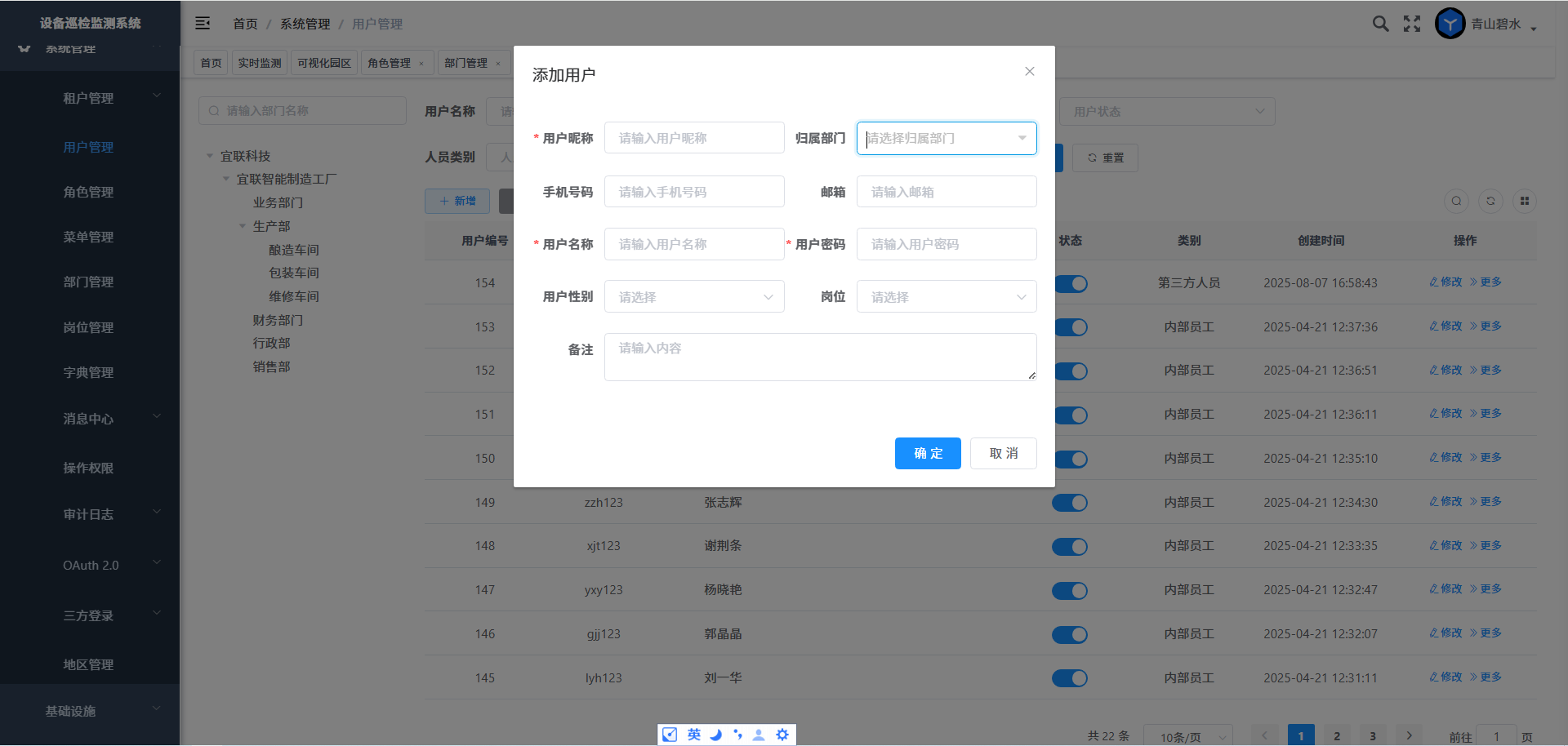Click the search magnifier icon in header
This screenshot has width=1568, height=746.
coord(1380,24)
